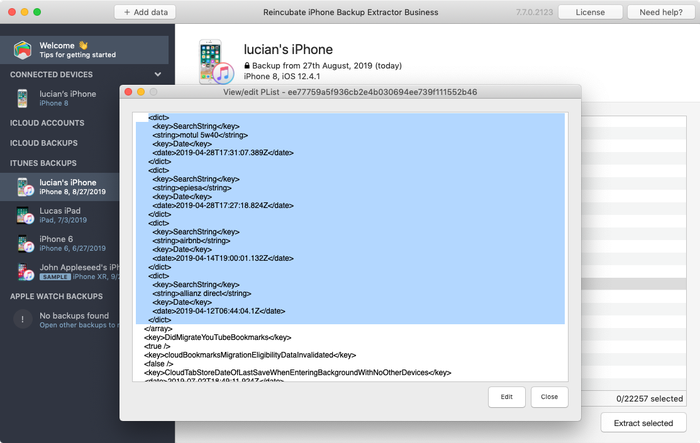Click the allianz direct string line
This screenshot has height=443, width=700.
tap(202, 293)
